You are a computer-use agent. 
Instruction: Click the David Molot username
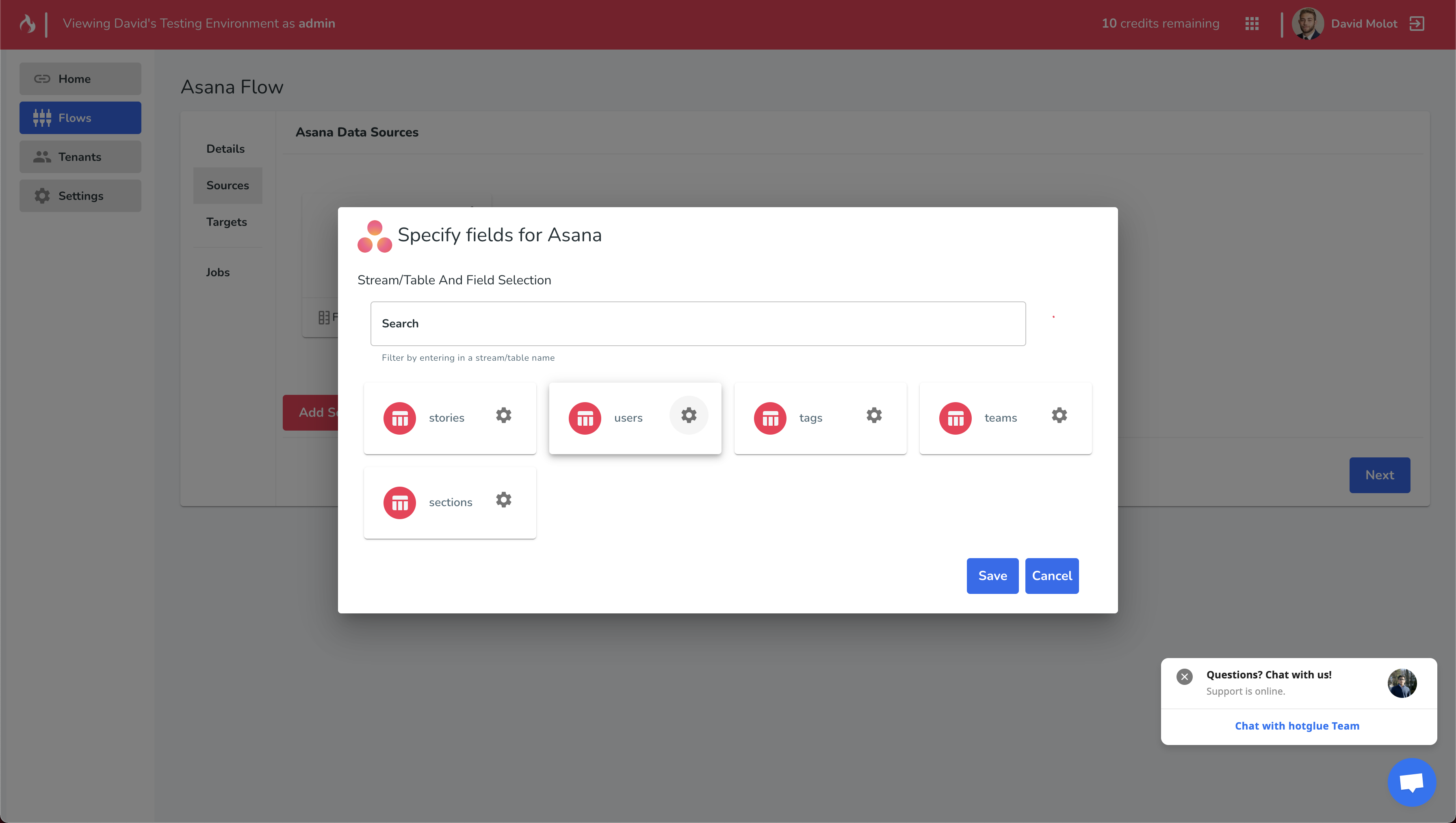click(1364, 24)
